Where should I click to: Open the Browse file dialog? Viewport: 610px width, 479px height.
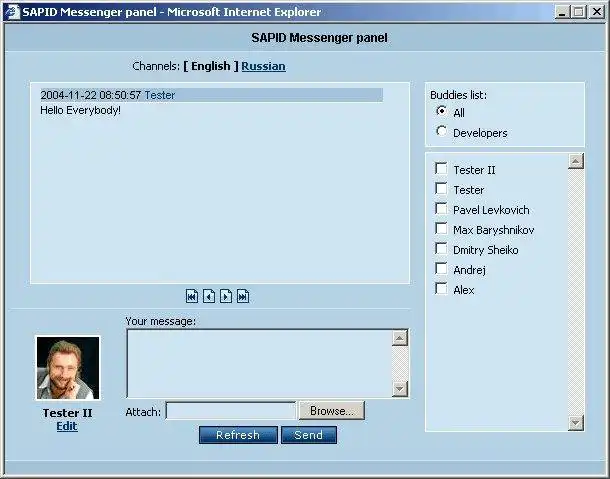[x=331, y=411]
